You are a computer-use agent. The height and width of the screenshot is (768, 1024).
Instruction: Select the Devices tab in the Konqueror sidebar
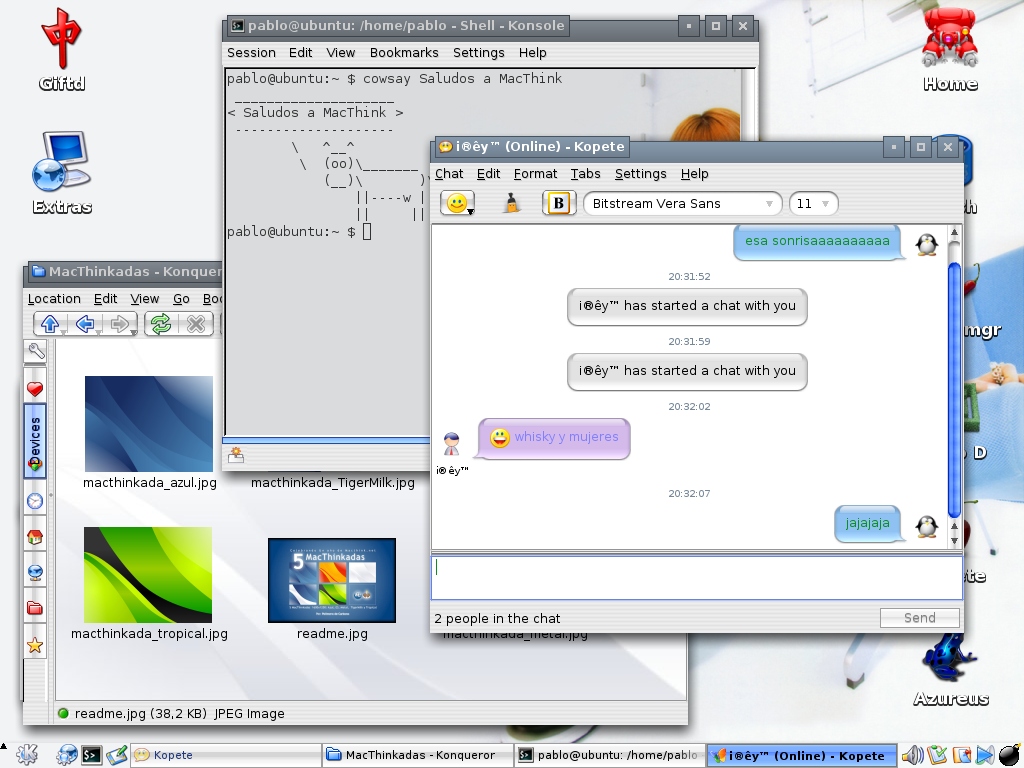click(x=35, y=441)
